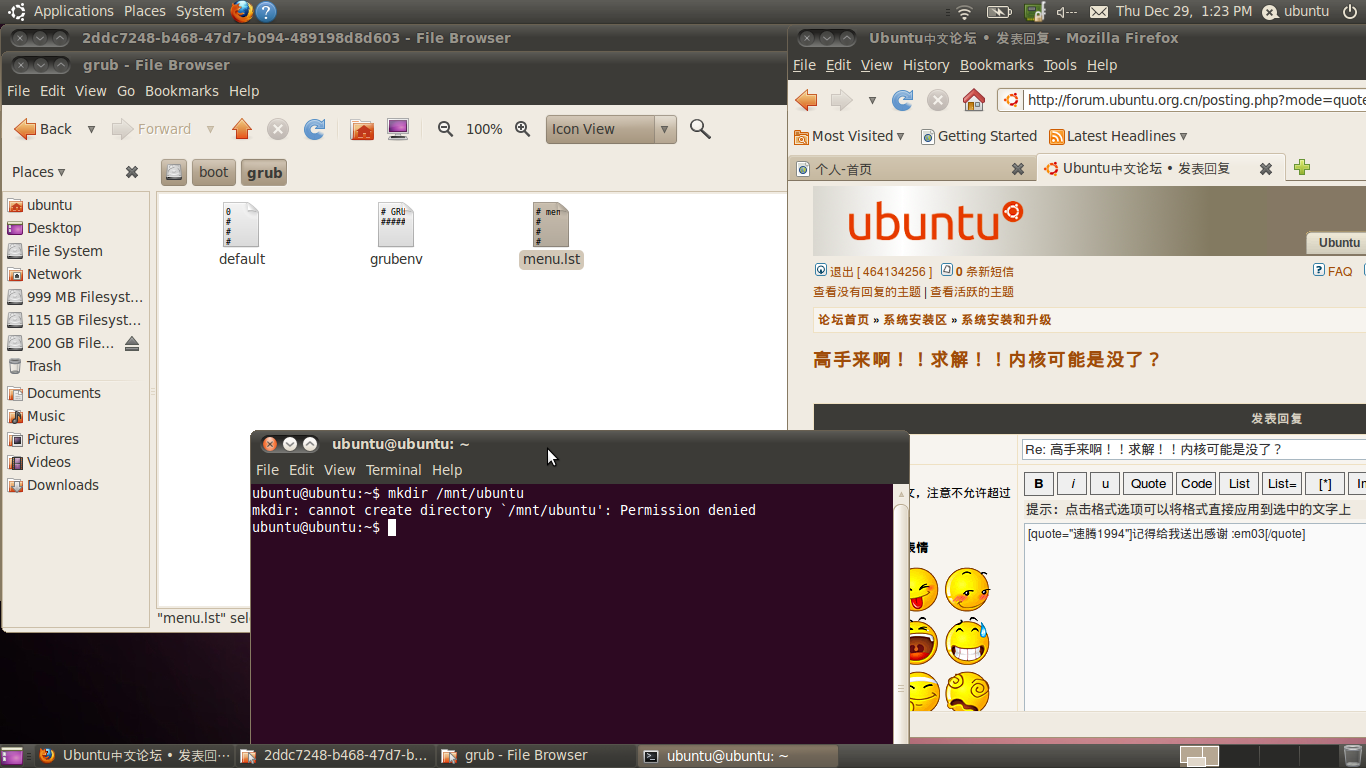1366x768 pixels.
Task: Expand Most Visited bookmarks dropdown
Action: 900,136
